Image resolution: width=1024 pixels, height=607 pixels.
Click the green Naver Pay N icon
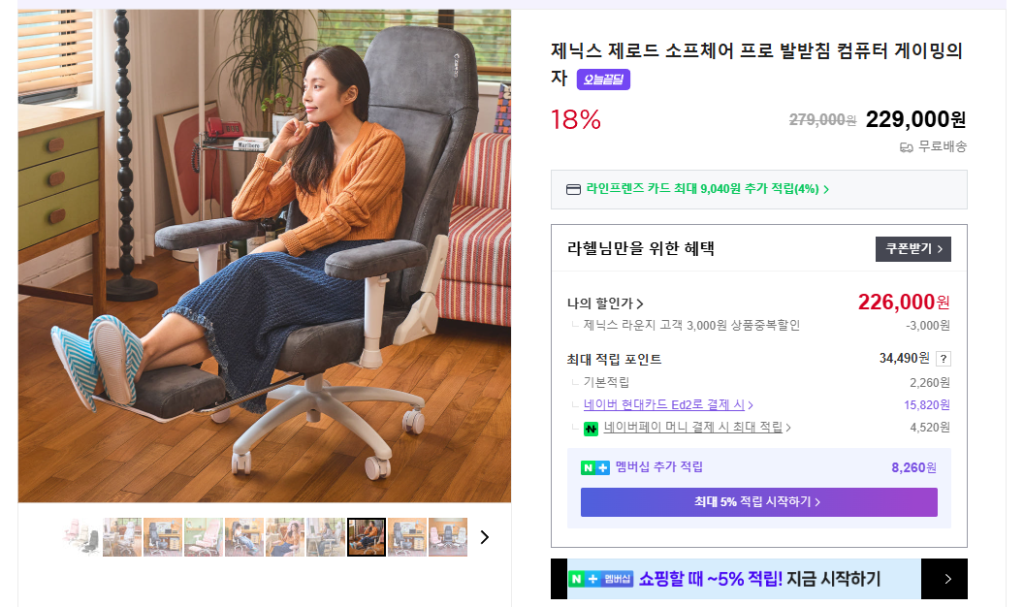point(590,429)
